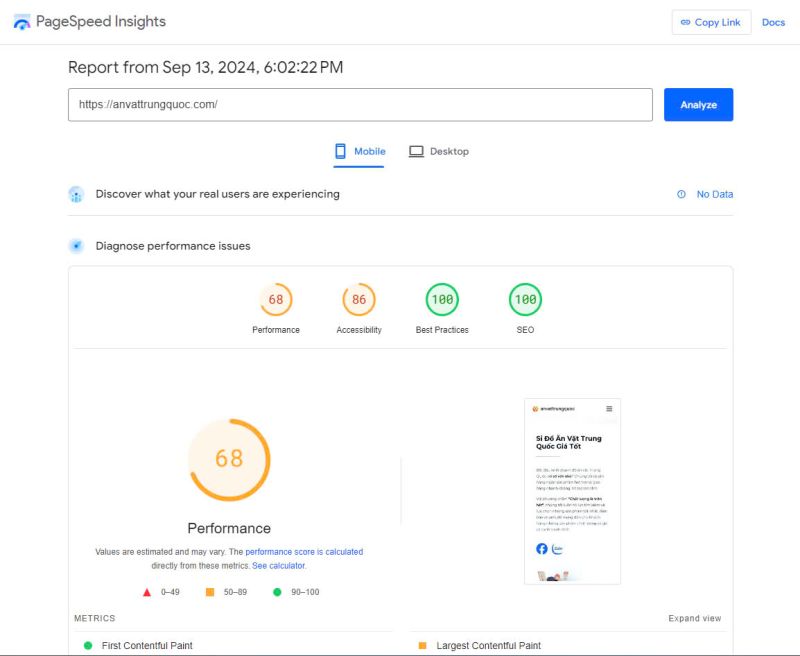Expand the metrics view
The height and width of the screenshot is (656, 800).
[x=694, y=618]
